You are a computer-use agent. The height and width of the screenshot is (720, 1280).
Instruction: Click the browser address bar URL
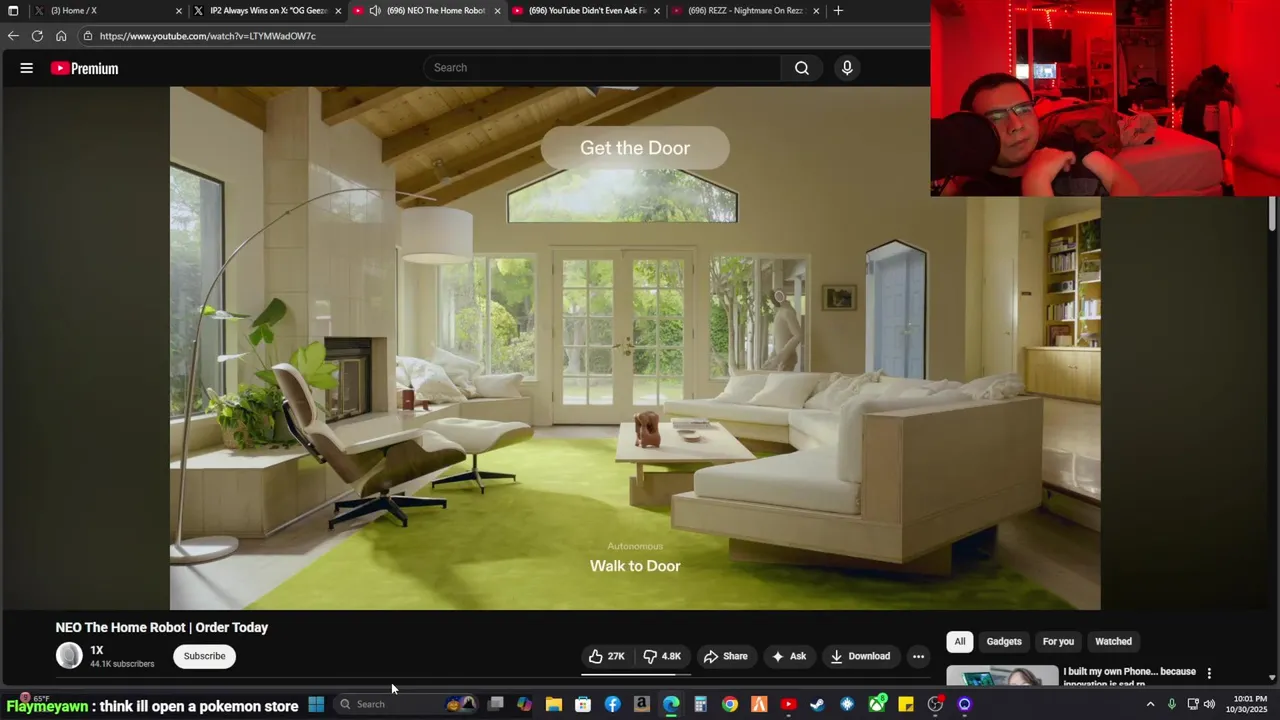pos(208,36)
